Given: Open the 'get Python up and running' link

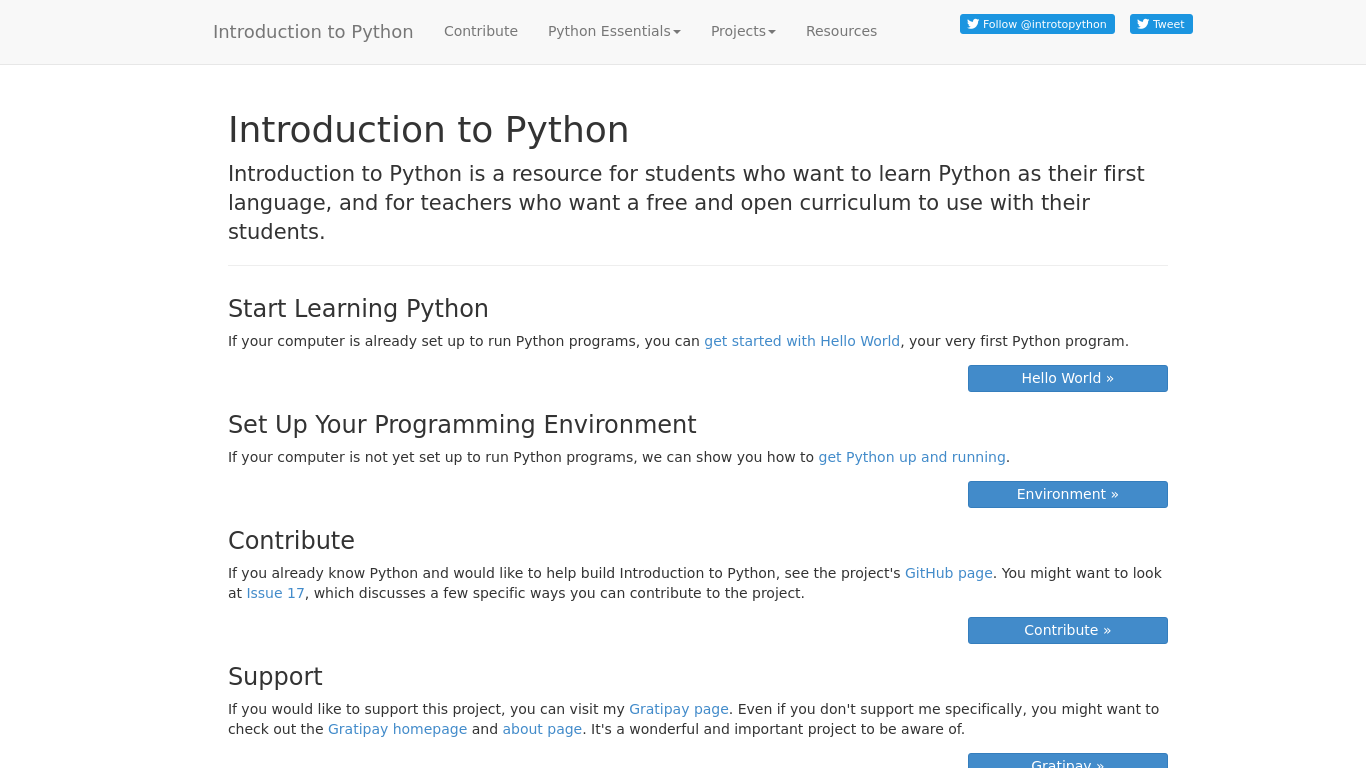Looking at the screenshot, I should (x=911, y=457).
